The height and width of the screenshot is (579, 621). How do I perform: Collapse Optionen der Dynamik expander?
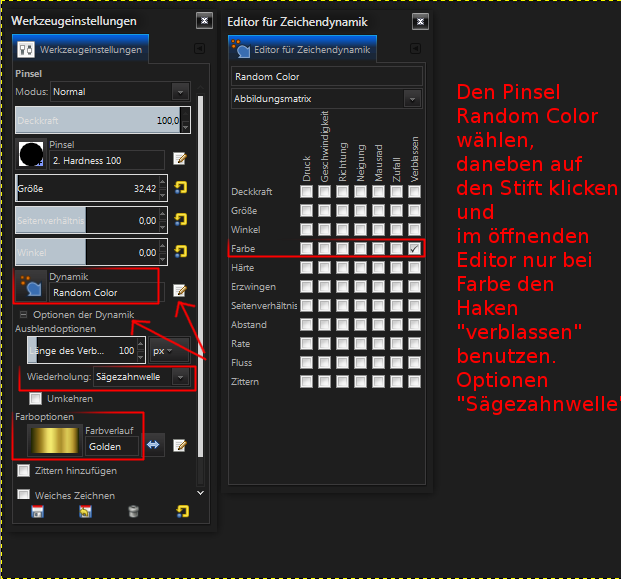(x=23, y=315)
